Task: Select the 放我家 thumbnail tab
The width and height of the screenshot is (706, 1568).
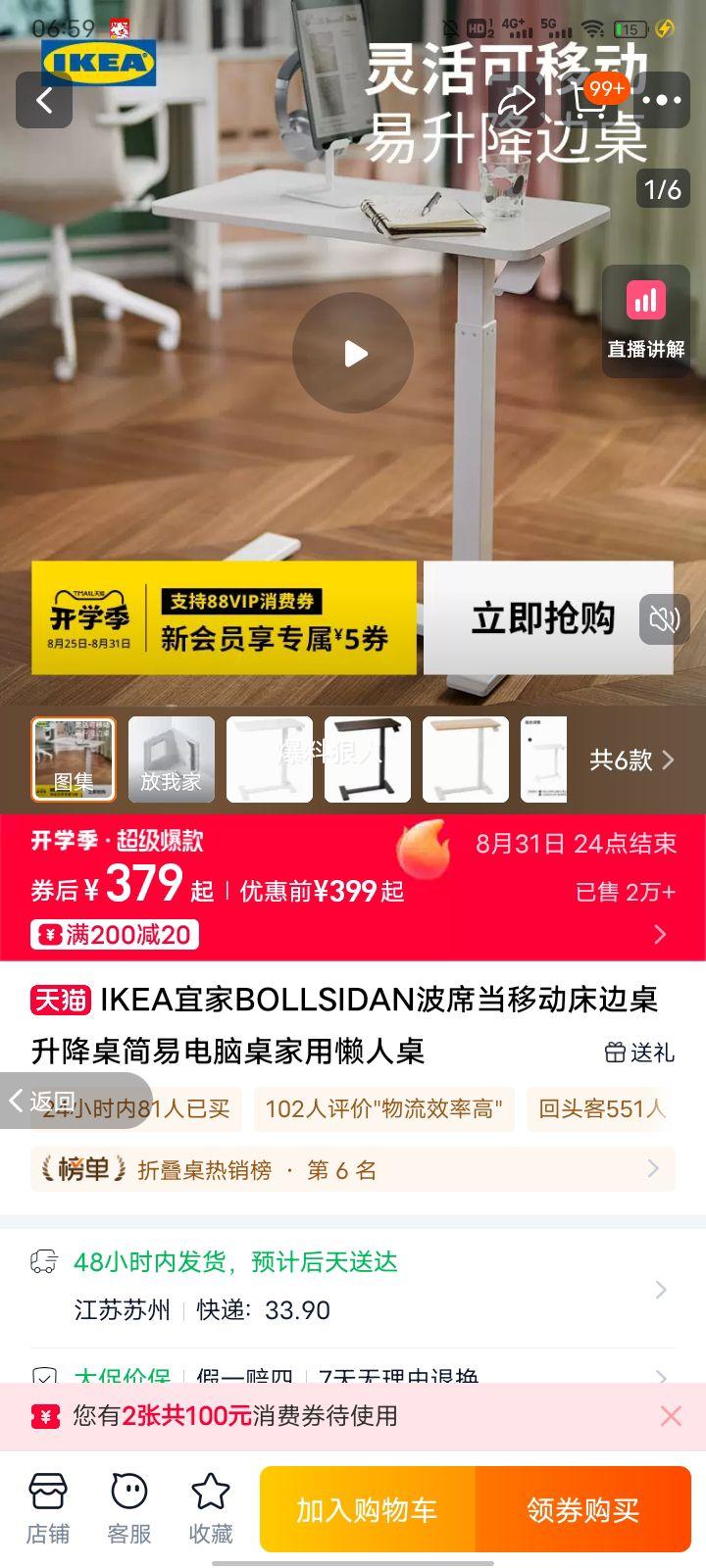Action: click(x=172, y=759)
